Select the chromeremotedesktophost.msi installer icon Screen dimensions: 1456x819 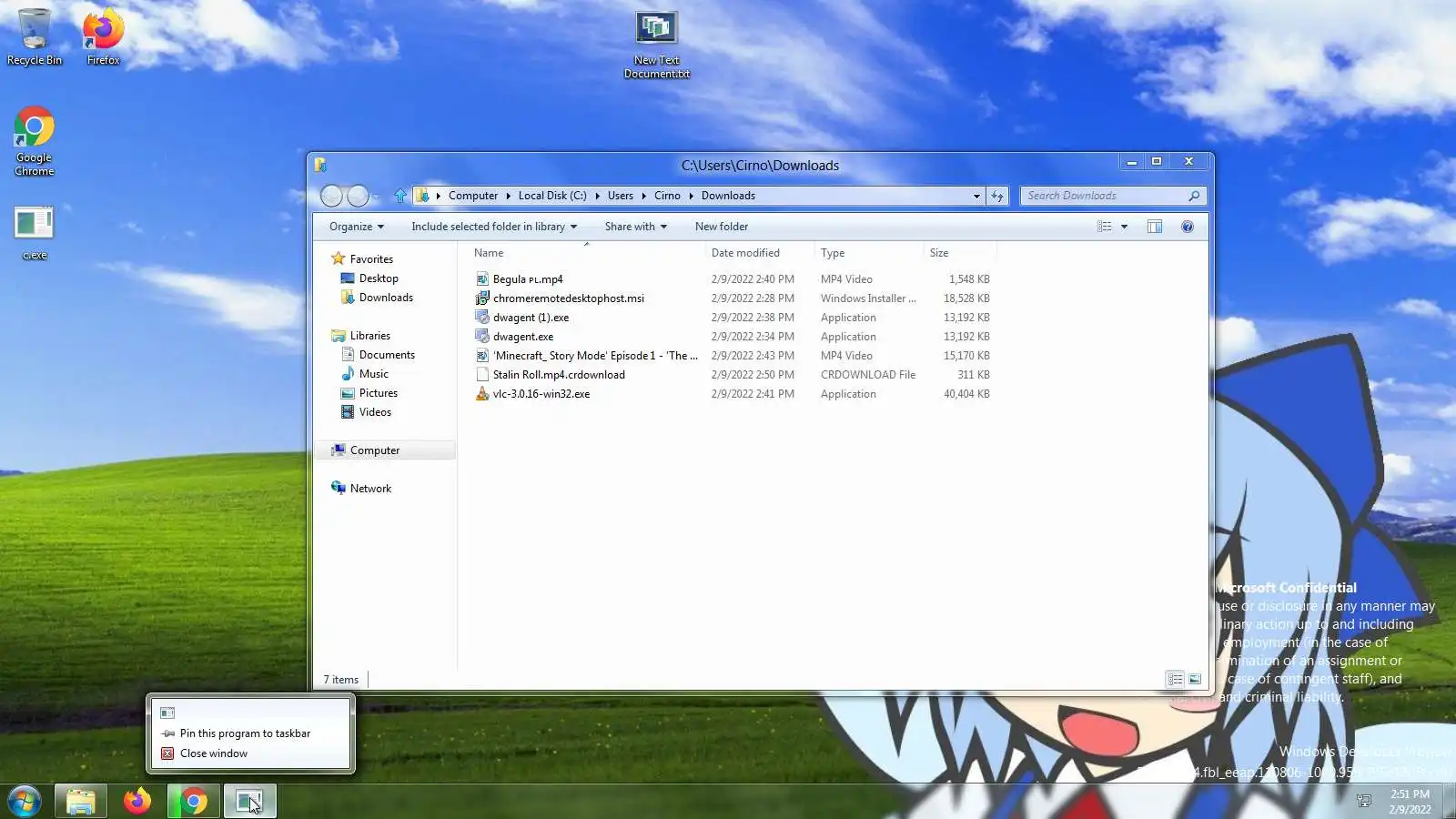click(x=482, y=298)
